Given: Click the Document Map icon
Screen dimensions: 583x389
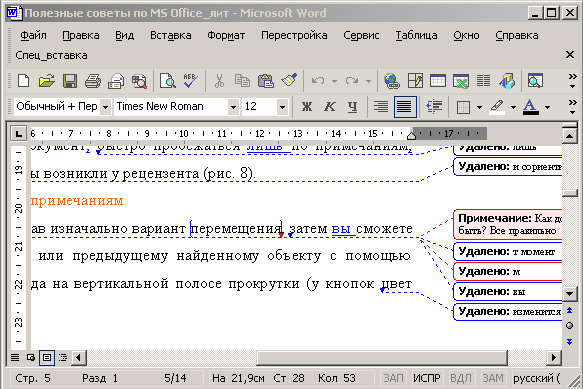Looking at the screenshot, I should (x=535, y=80).
